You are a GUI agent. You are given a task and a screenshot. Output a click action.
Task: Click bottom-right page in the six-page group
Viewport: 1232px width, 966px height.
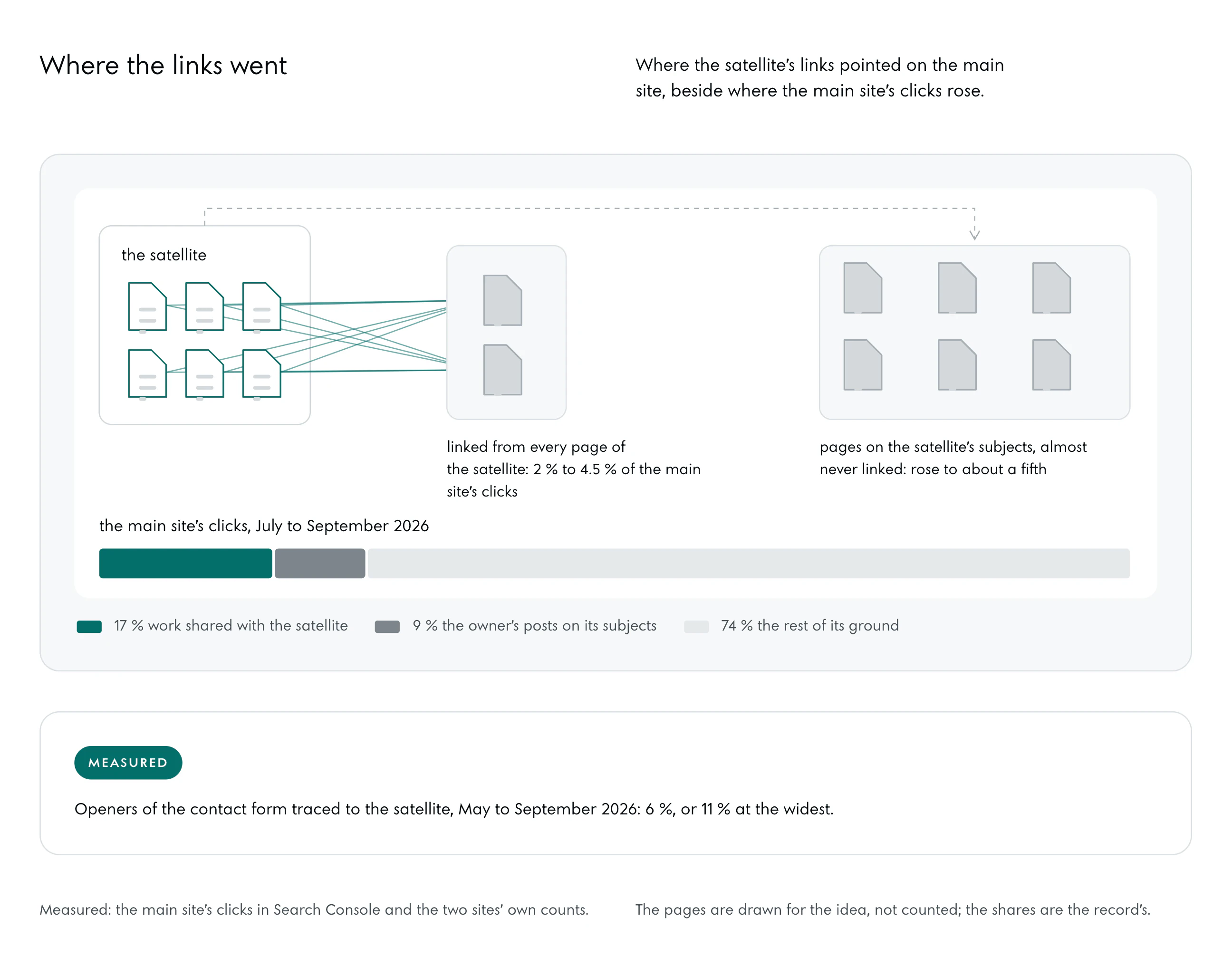point(1051,365)
